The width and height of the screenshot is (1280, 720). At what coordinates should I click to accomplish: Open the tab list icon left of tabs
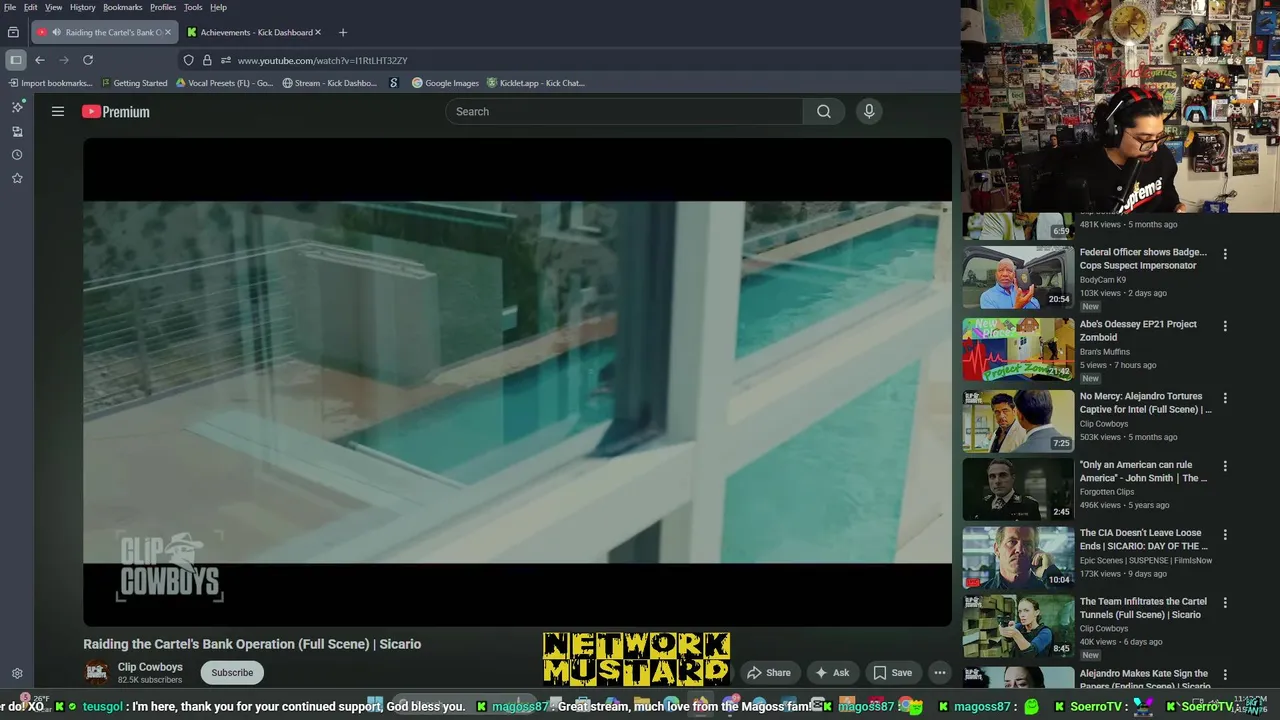point(13,32)
